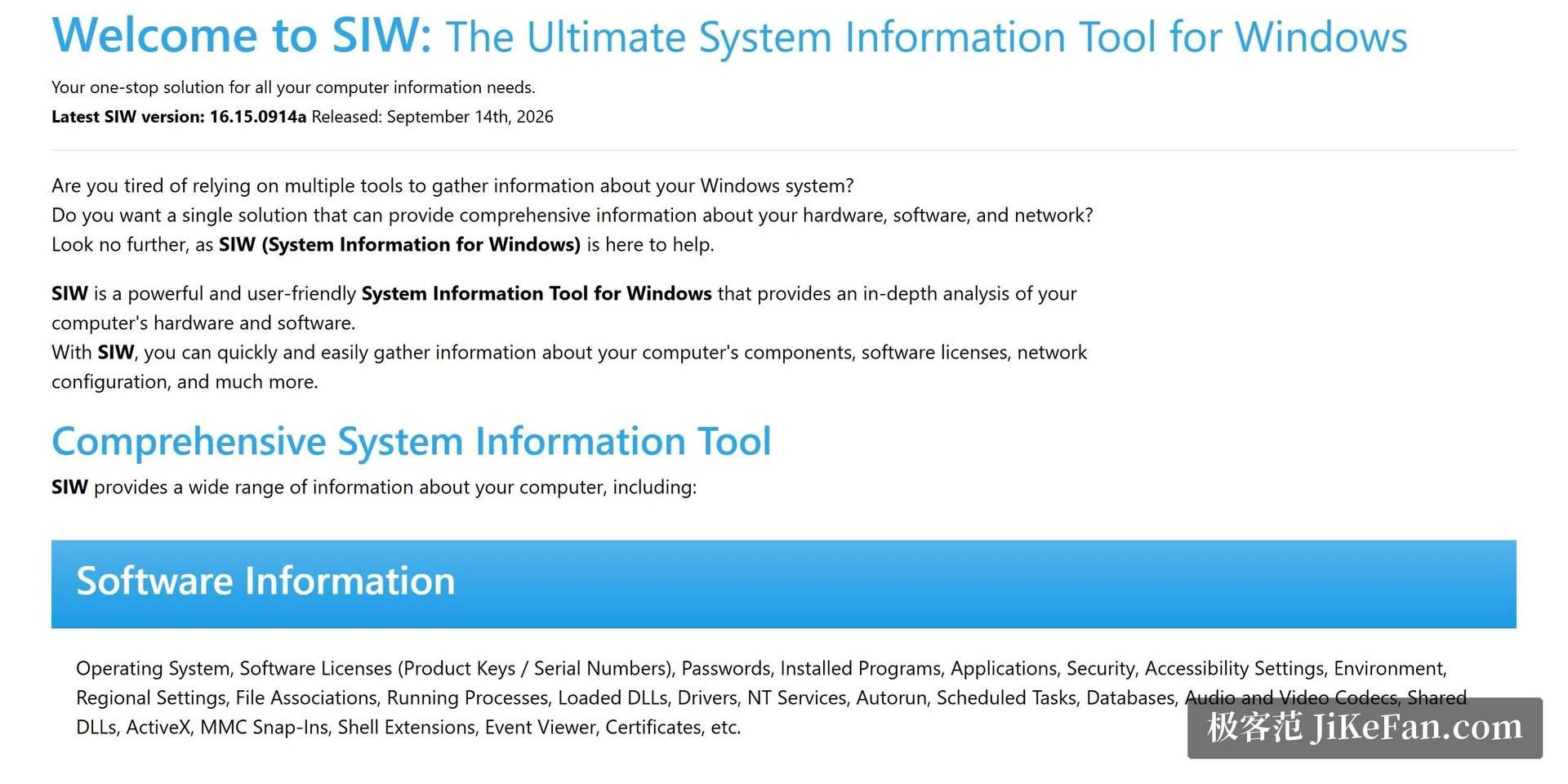The height and width of the screenshot is (784, 1568).
Task: Click the 'Are you tired of relying' sentence
Action: click(x=452, y=186)
